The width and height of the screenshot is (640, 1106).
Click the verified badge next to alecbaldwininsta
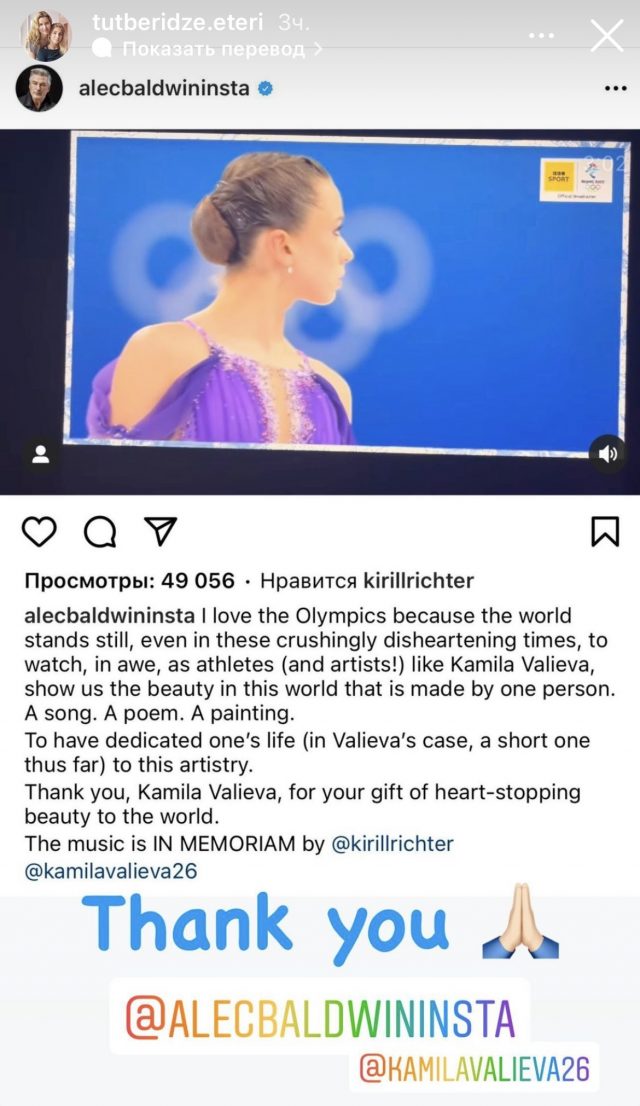coord(265,89)
